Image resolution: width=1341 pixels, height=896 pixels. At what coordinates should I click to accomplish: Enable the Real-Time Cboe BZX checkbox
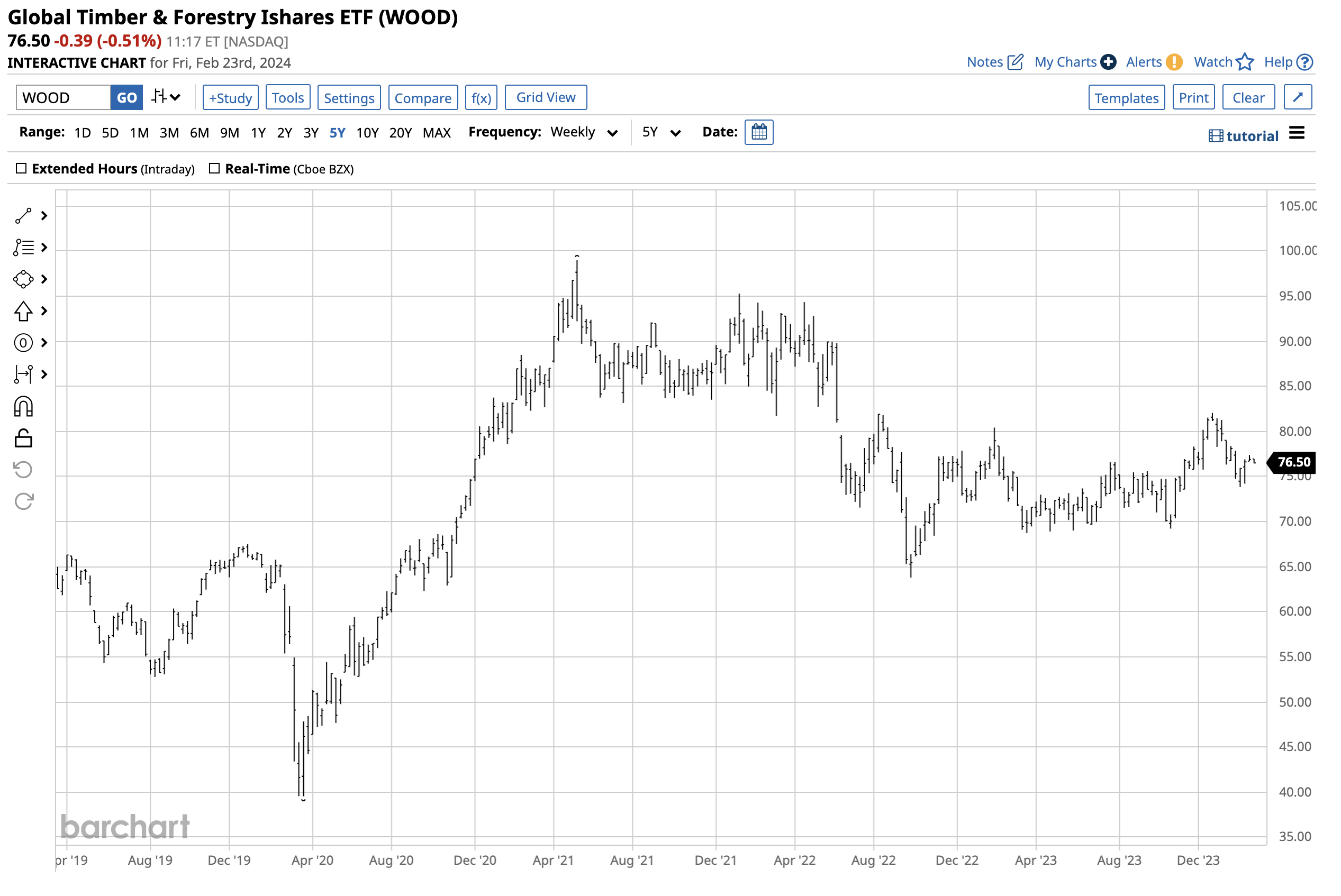pos(214,169)
